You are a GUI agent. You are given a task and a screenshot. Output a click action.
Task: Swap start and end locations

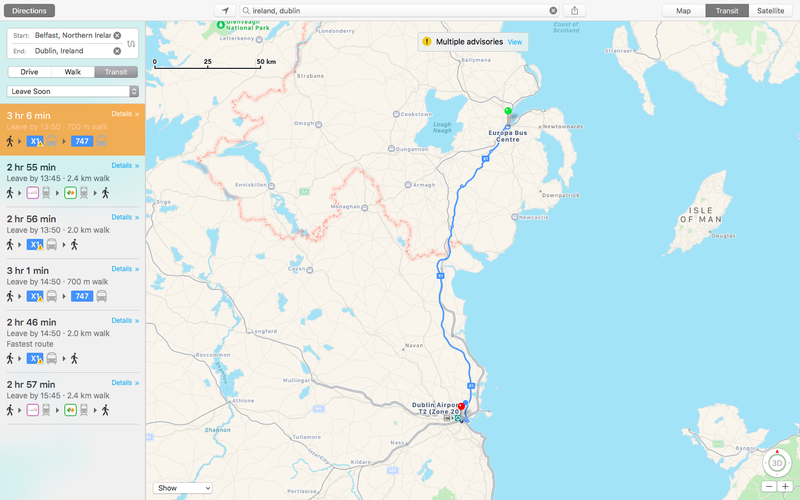pos(131,43)
